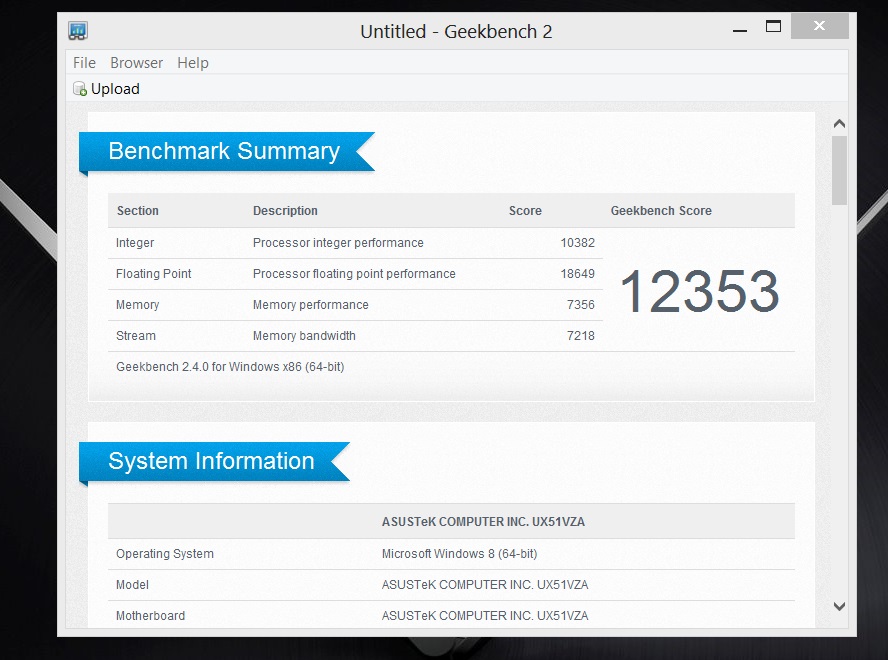
Task: Click 'Processor floating point performance' description
Action: [x=354, y=274]
